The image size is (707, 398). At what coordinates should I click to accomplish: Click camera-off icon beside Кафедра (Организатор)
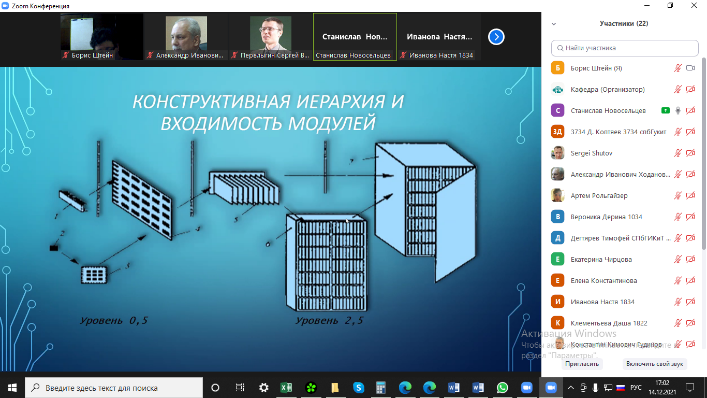[690, 89]
